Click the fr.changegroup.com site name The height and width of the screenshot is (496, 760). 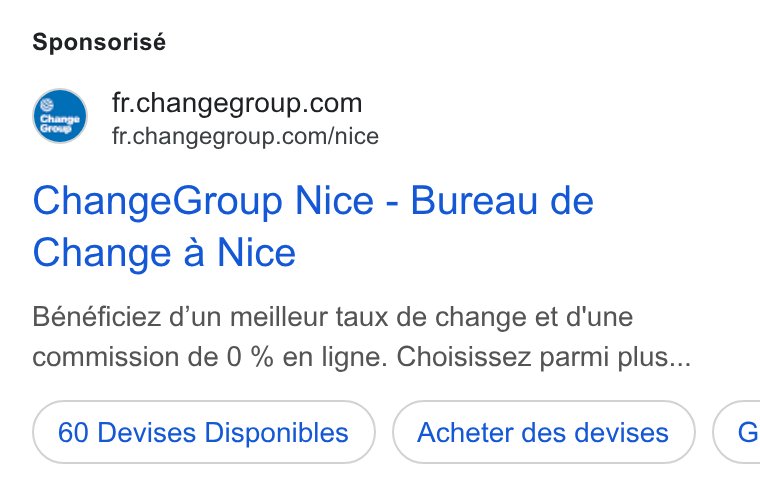click(x=237, y=103)
